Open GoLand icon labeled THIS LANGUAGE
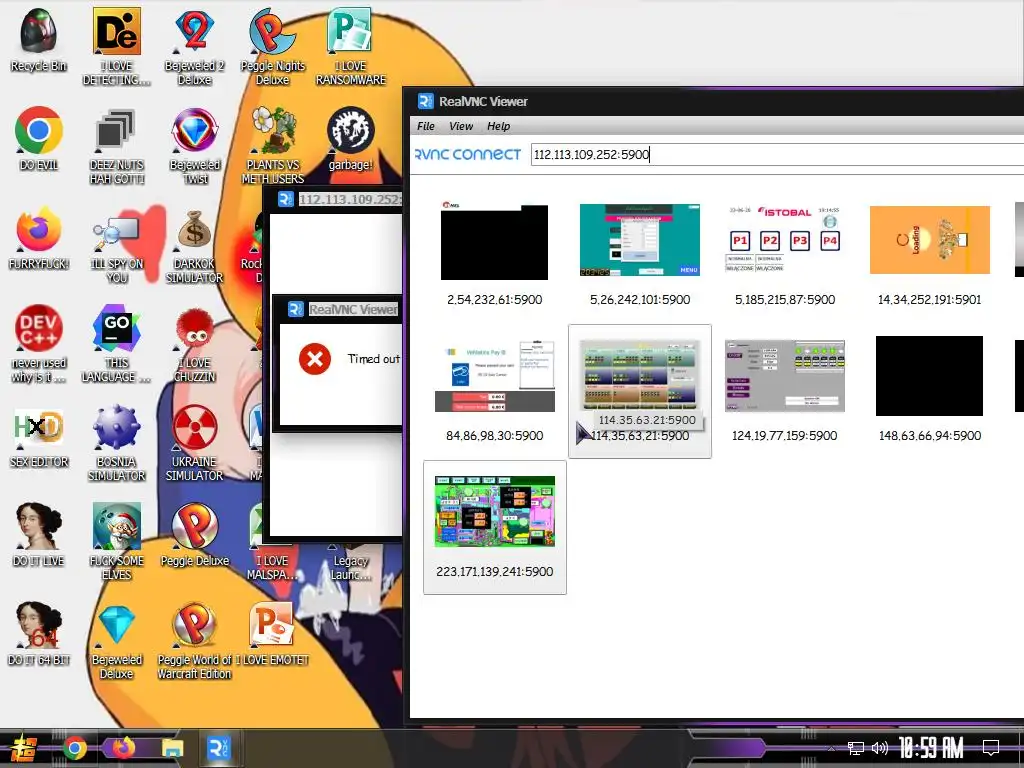Viewport: 1024px width, 768px height. coord(117,328)
